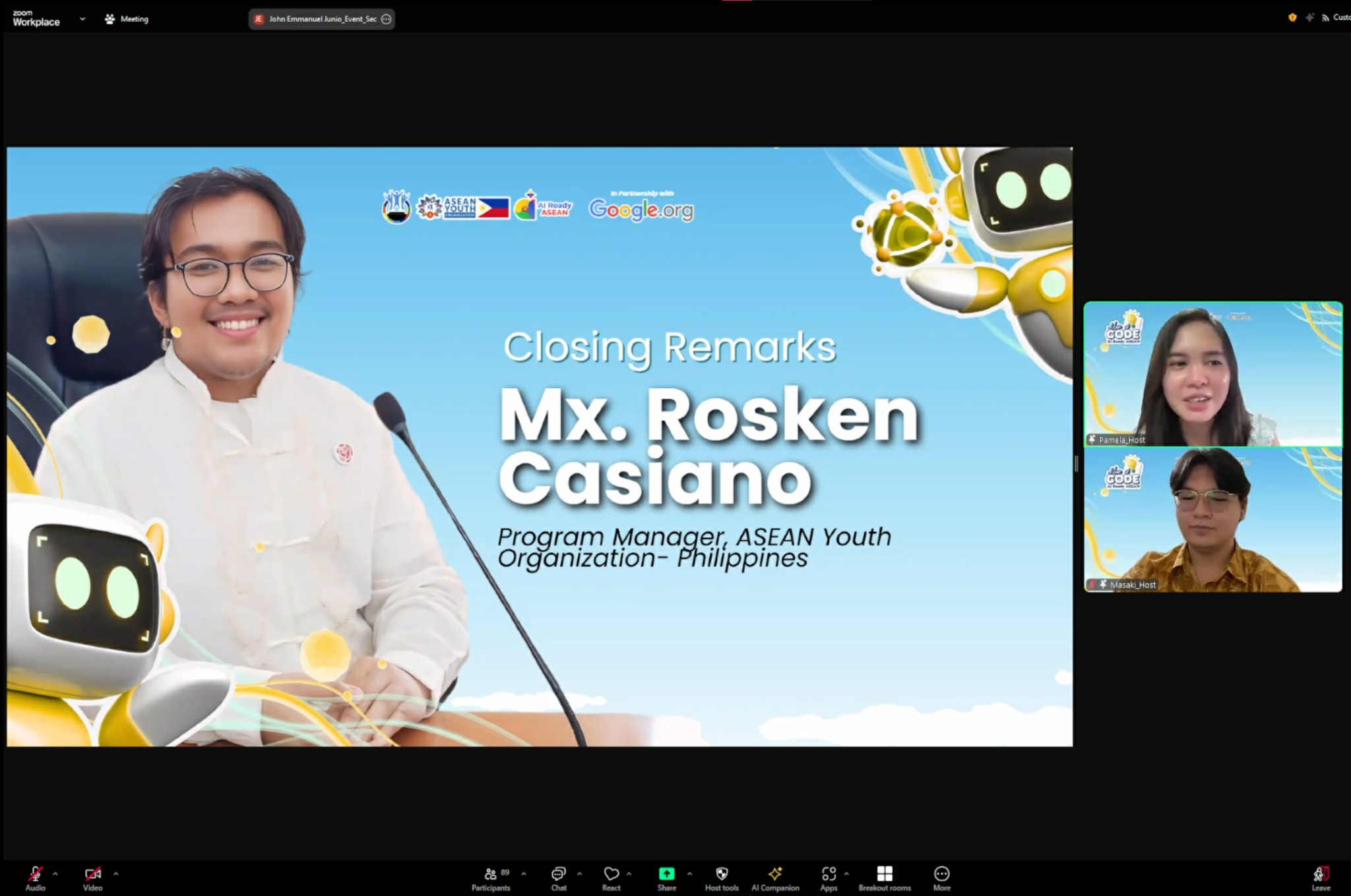Open Breakout rooms grid icon
Image resolution: width=1351 pixels, height=896 pixels.
885,874
